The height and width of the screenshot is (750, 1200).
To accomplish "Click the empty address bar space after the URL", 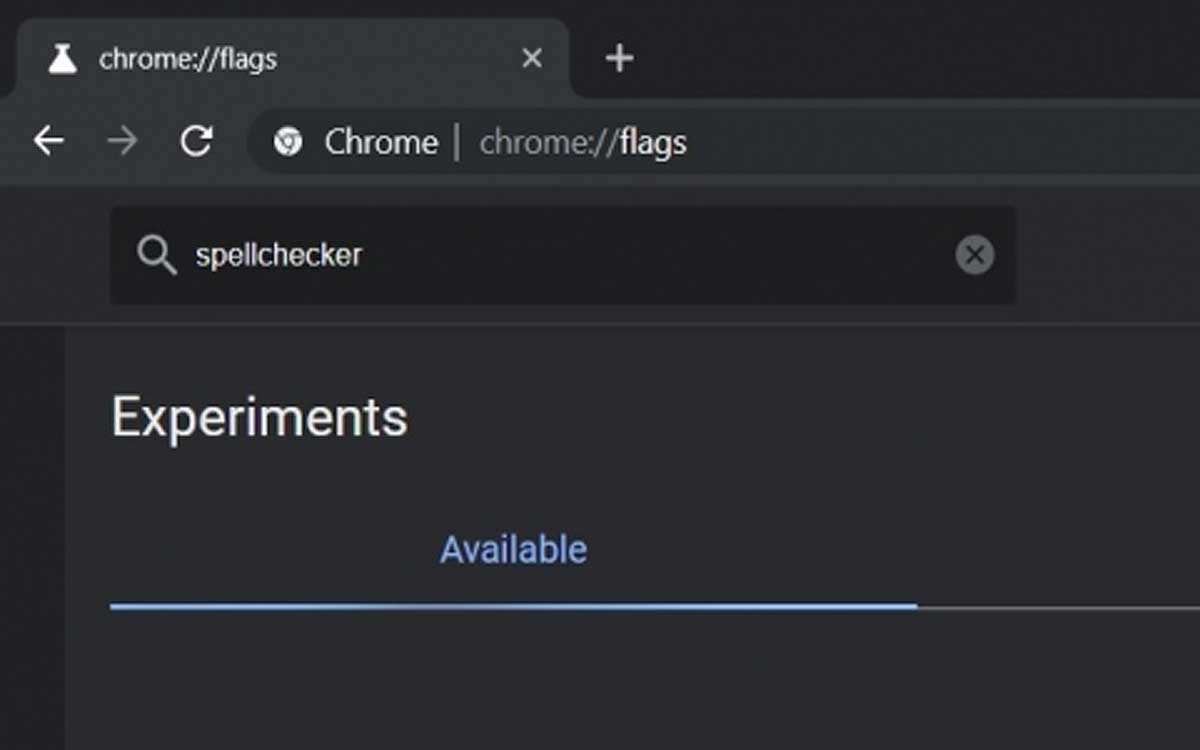I will (x=940, y=142).
